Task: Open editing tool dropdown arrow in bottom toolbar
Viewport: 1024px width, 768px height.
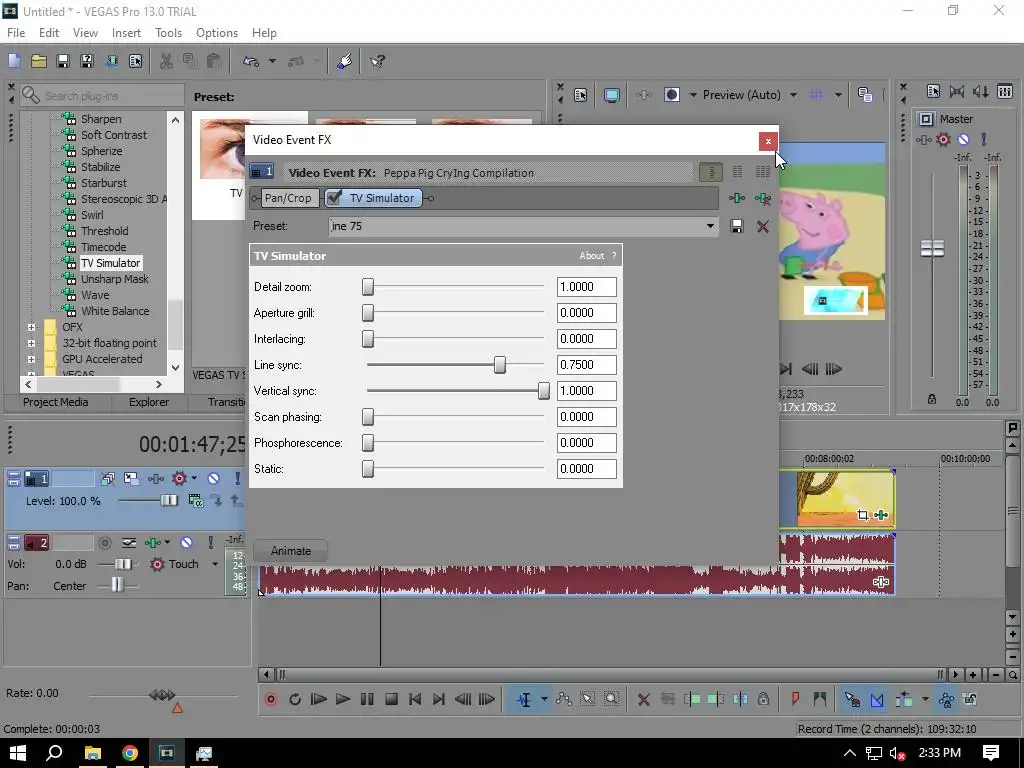Action: [544, 699]
